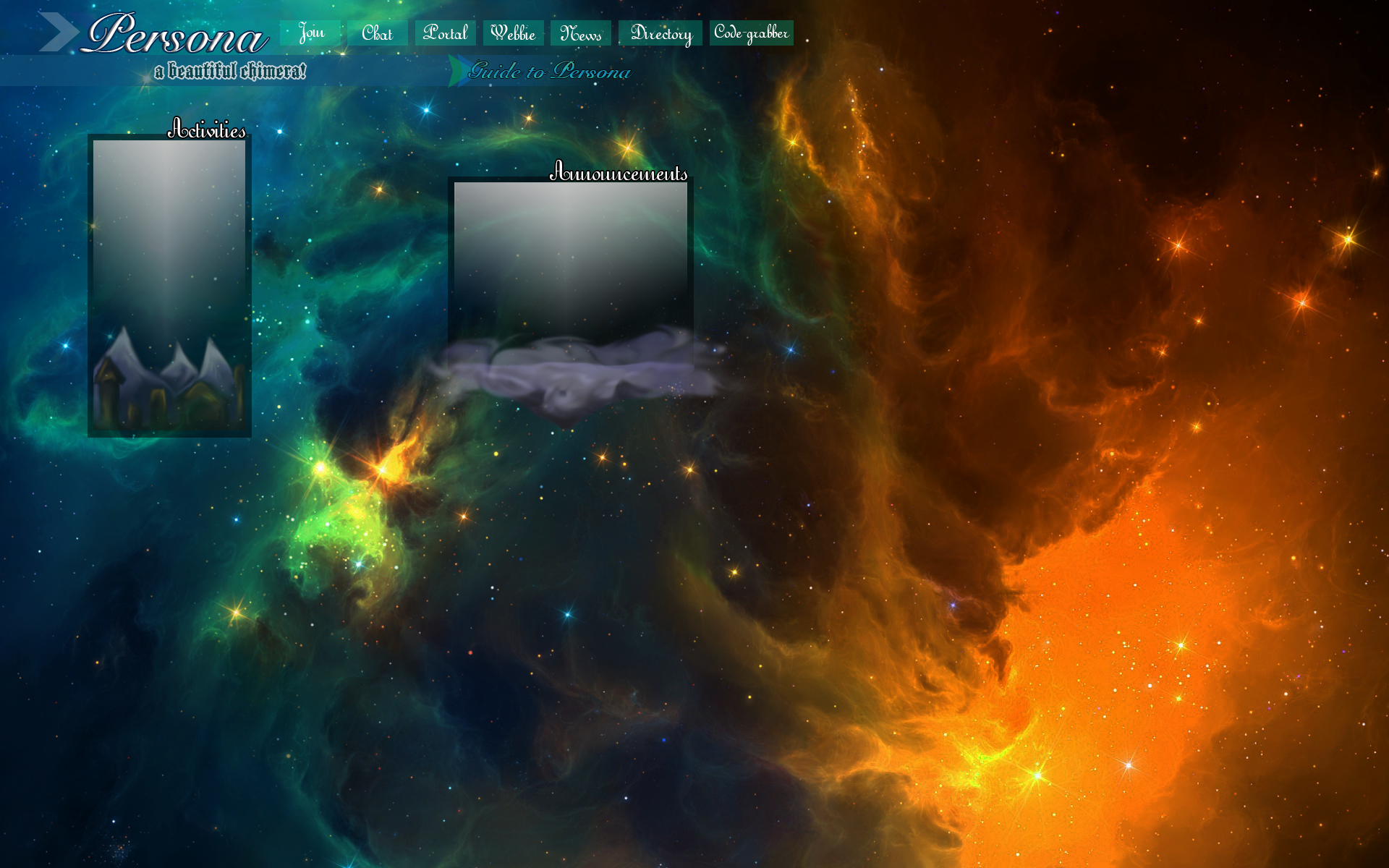Open the Join page
The width and height of the screenshot is (1389, 868).
pos(310,33)
